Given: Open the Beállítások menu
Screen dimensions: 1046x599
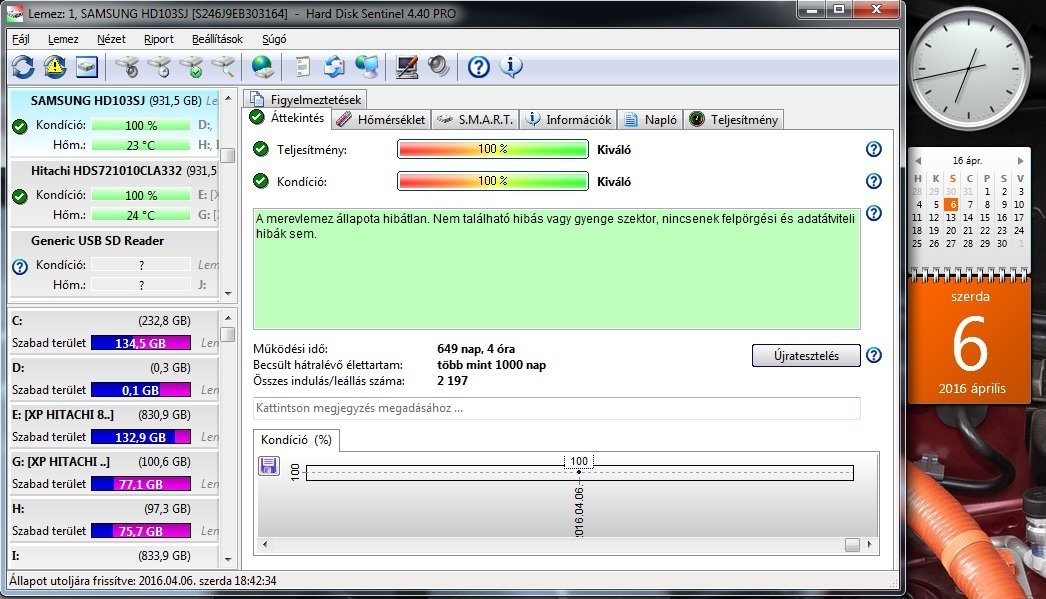Looking at the screenshot, I should tap(217, 39).
